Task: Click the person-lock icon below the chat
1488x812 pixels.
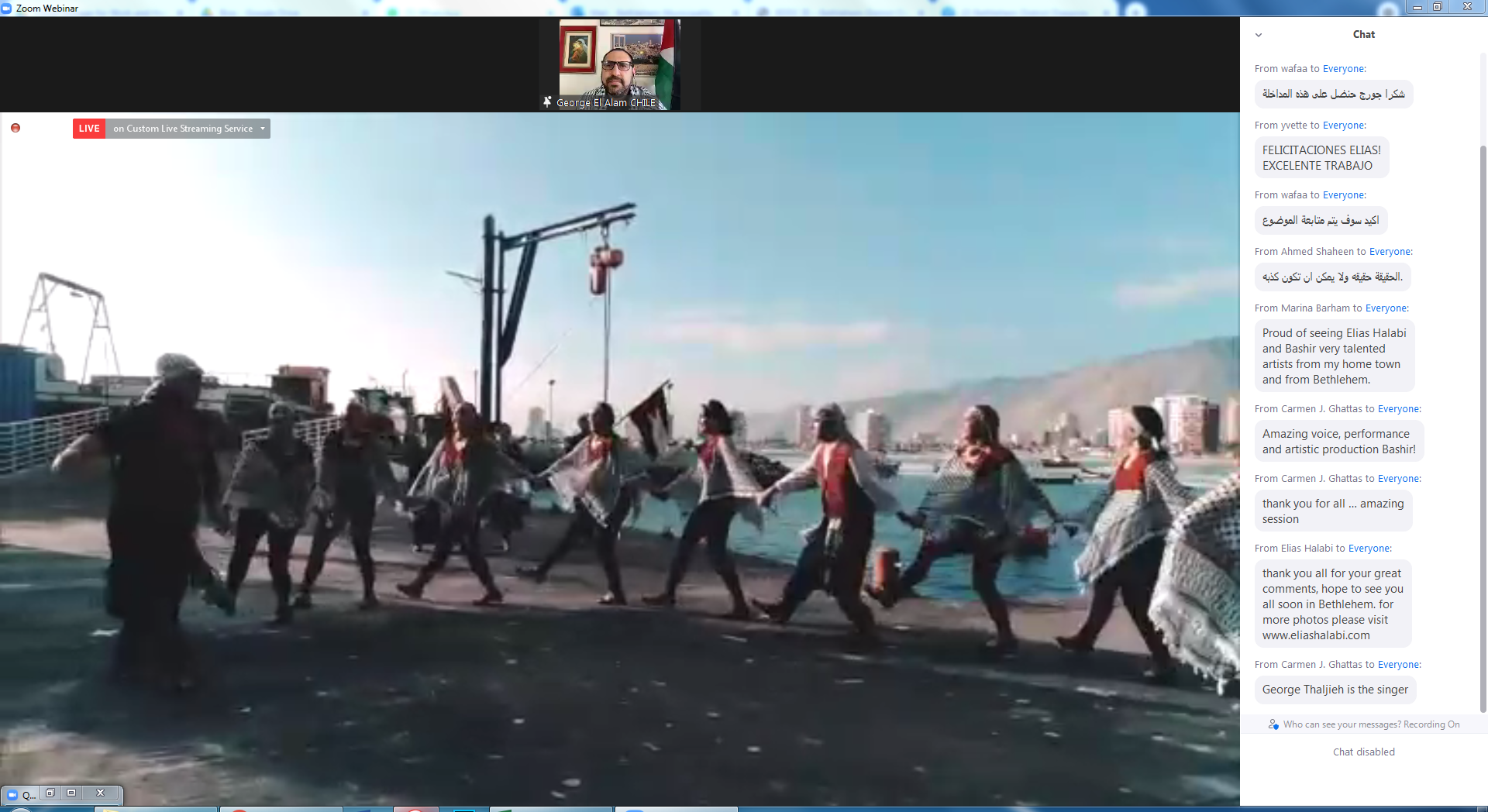Action: point(1273,724)
